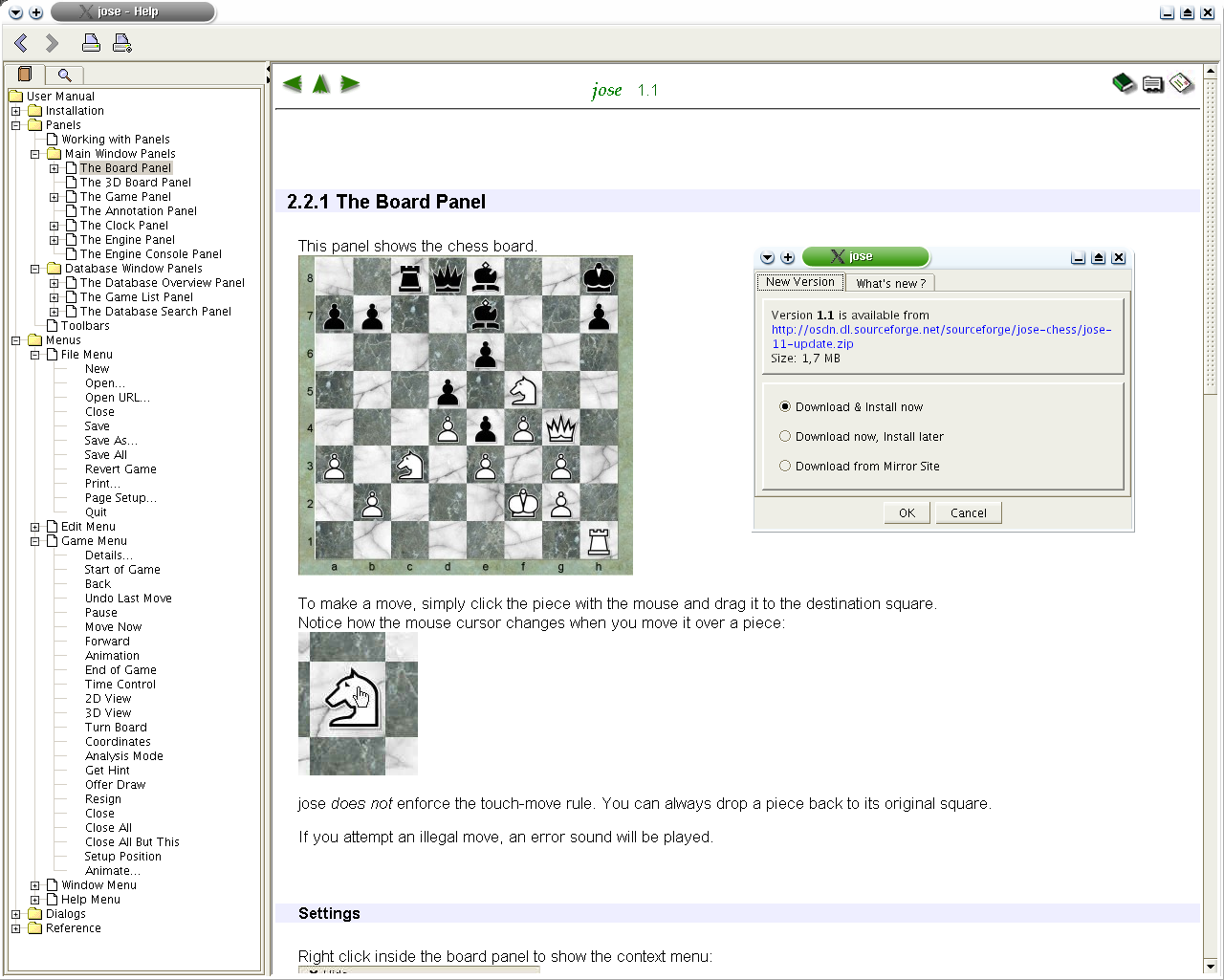Expand the Dialogs folder

[x=16, y=914]
